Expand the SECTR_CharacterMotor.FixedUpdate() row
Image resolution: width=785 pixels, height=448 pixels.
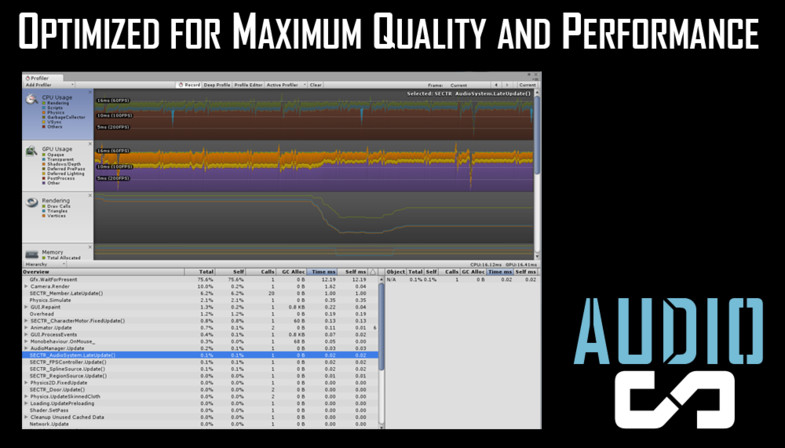click(26, 321)
